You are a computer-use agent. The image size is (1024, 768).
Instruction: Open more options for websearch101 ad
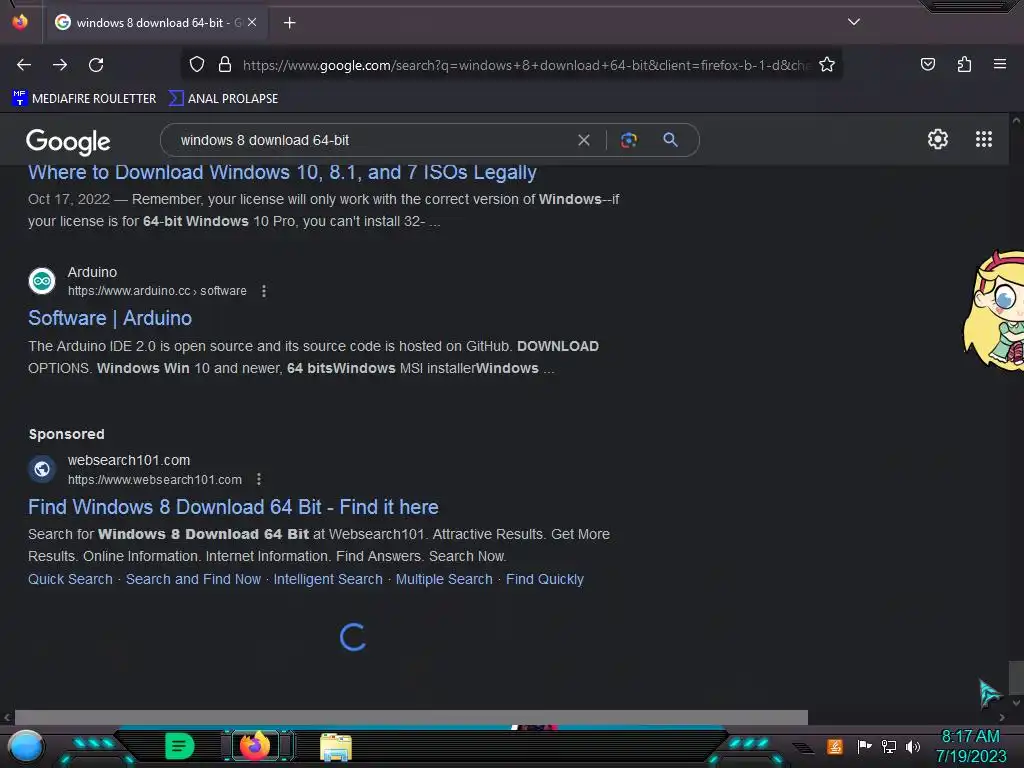point(259,479)
